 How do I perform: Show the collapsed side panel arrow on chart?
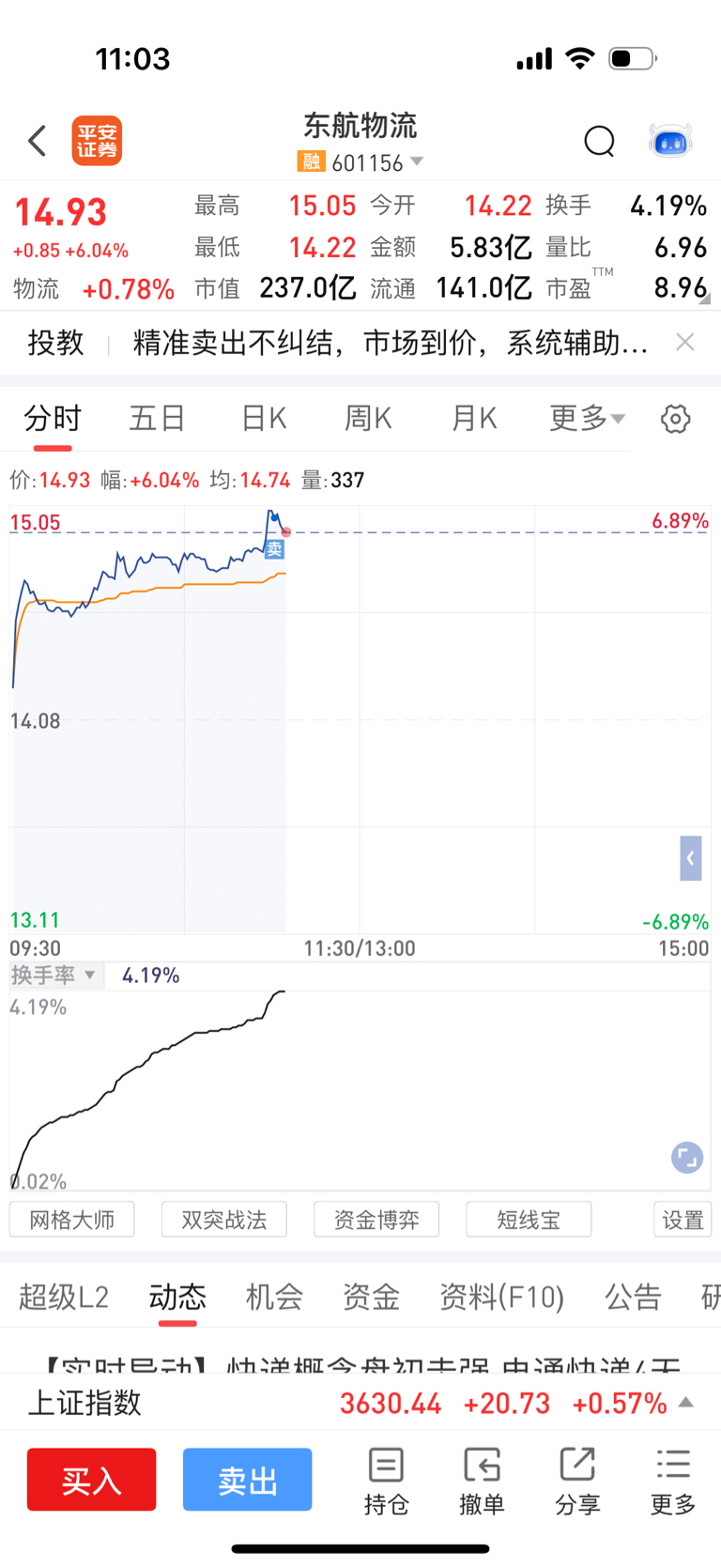click(691, 858)
